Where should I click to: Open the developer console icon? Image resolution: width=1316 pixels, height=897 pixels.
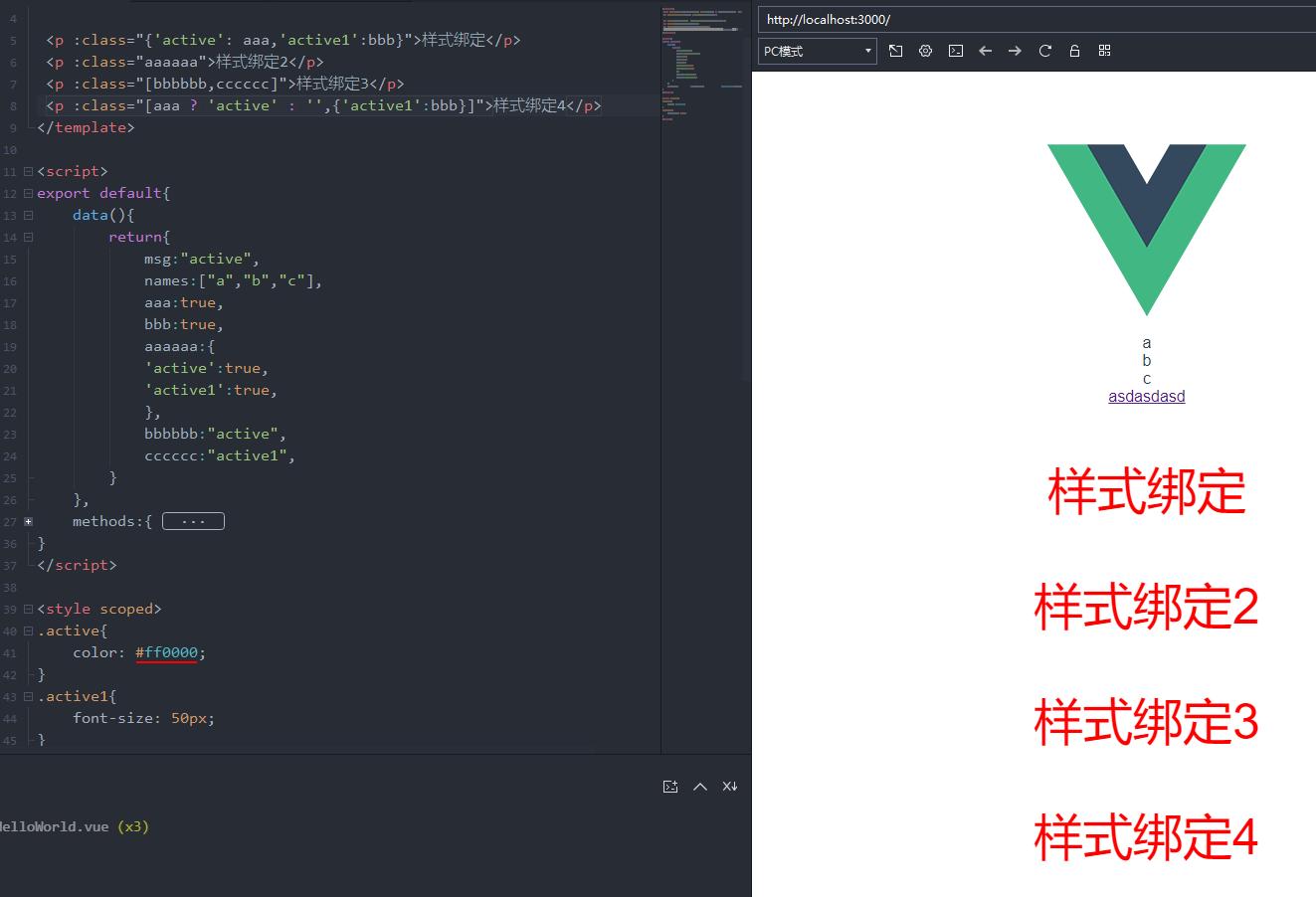[x=956, y=50]
